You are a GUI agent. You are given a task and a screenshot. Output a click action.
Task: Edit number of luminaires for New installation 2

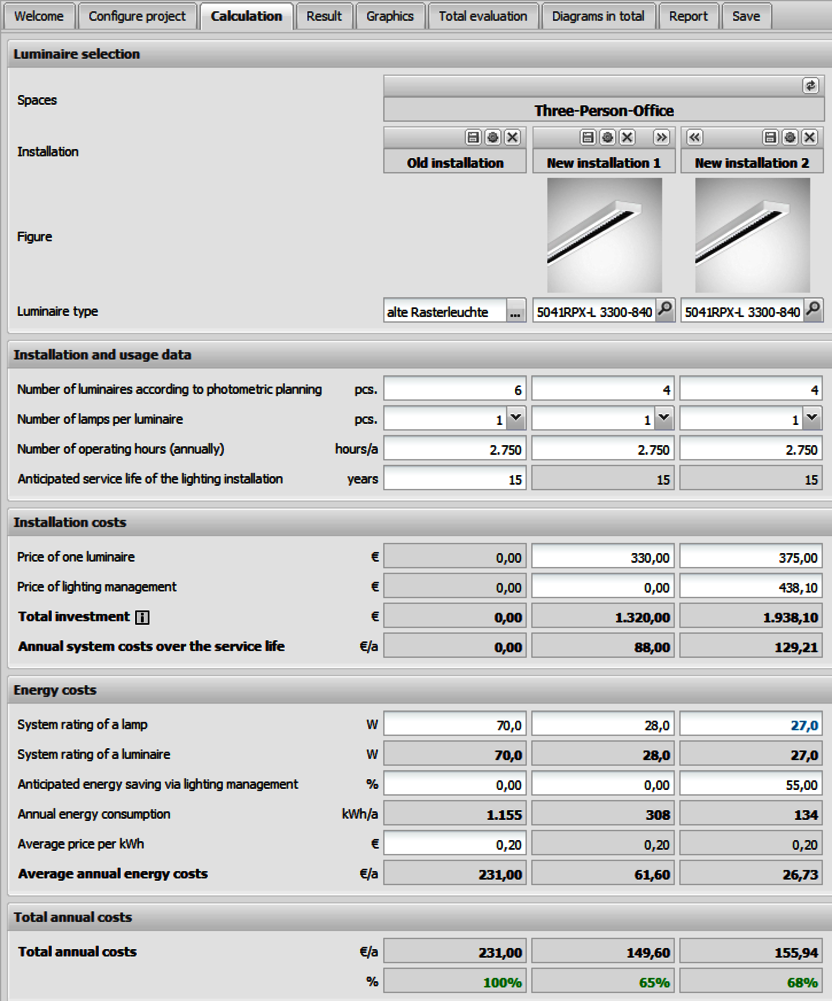point(751,389)
